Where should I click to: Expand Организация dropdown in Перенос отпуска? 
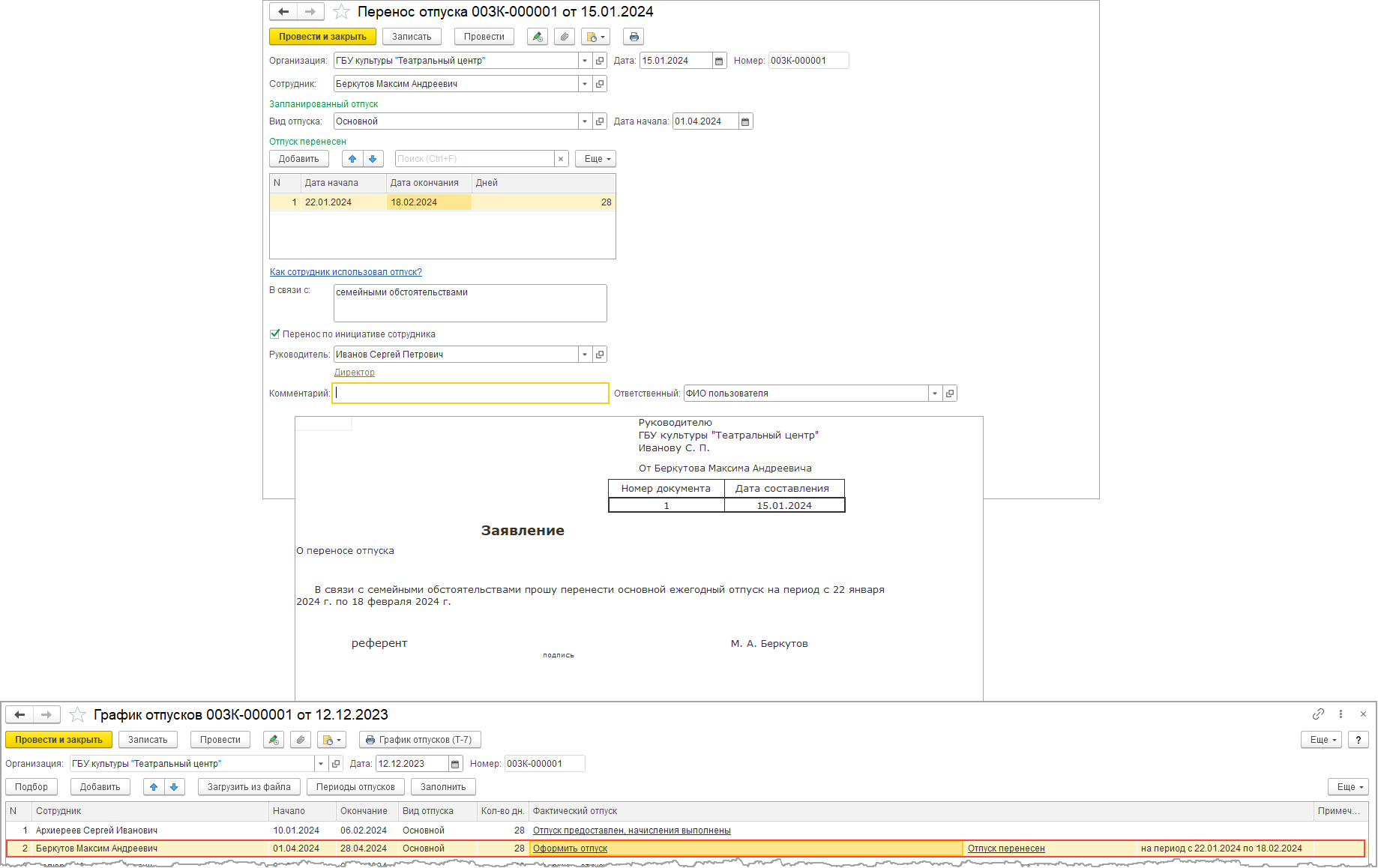pos(585,61)
